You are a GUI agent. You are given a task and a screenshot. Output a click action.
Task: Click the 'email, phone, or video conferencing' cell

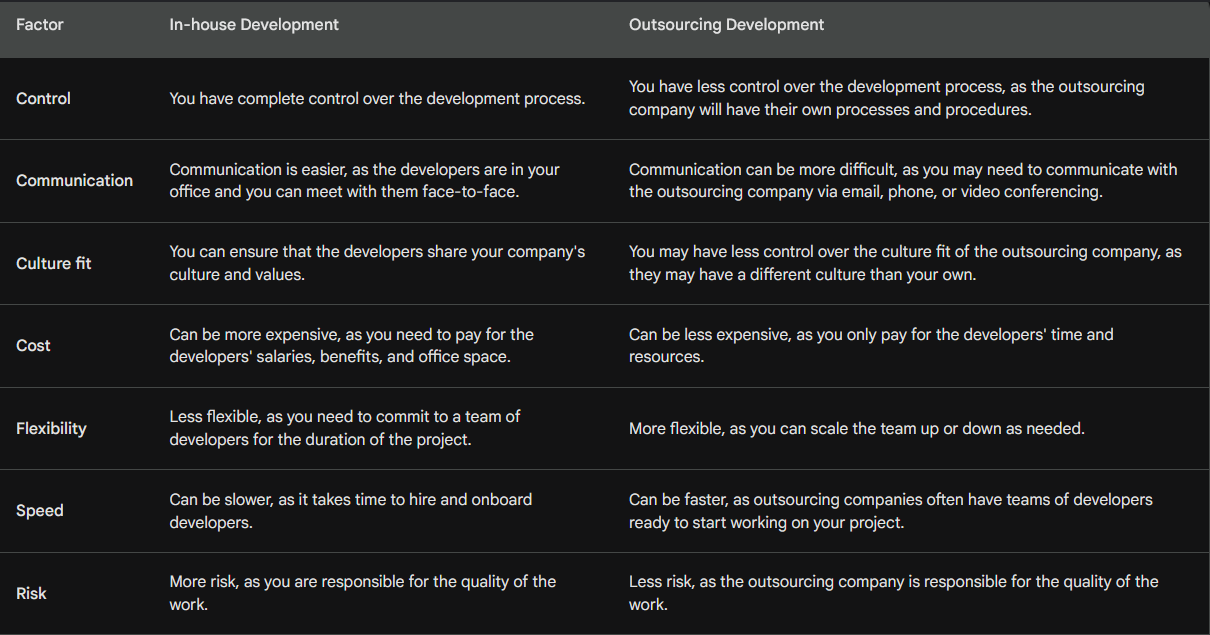904,181
